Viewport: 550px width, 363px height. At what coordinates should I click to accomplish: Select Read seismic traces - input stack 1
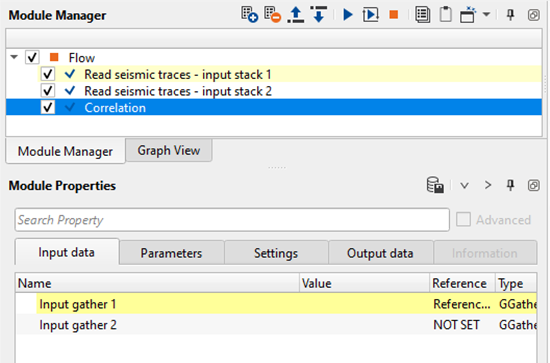pyautogui.click(x=178, y=74)
